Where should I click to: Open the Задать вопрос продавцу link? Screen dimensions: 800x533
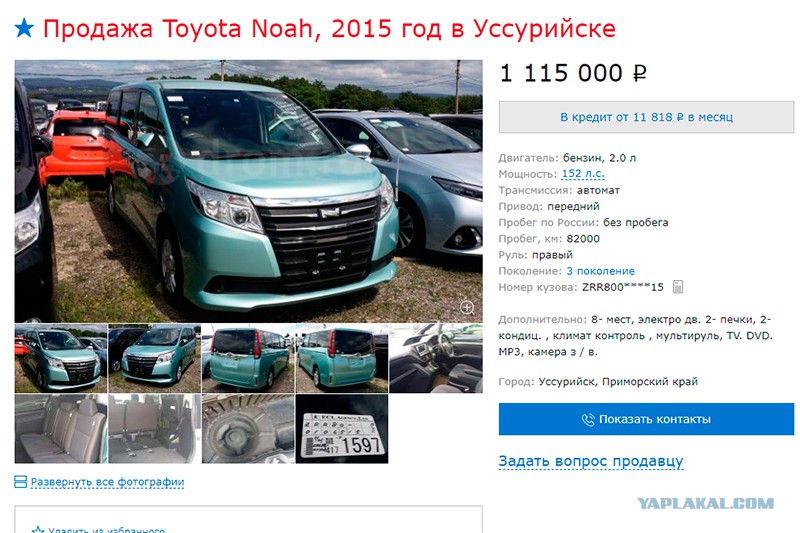click(x=590, y=461)
